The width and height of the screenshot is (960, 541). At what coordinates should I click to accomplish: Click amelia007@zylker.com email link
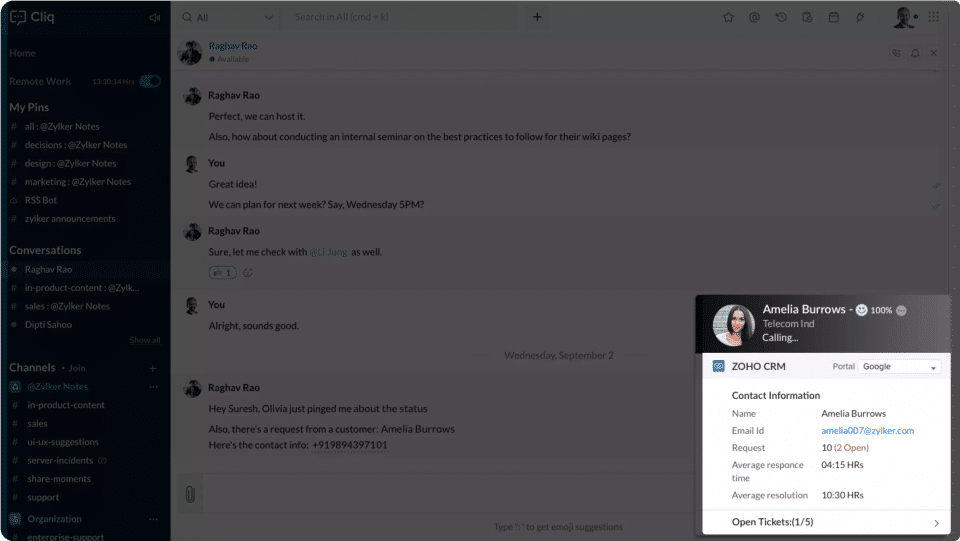point(868,431)
